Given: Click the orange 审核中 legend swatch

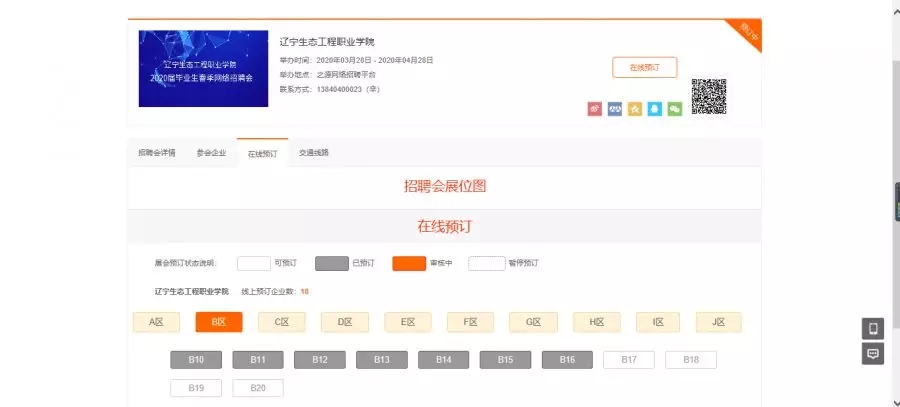Looking at the screenshot, I should (x=408, y=263).
